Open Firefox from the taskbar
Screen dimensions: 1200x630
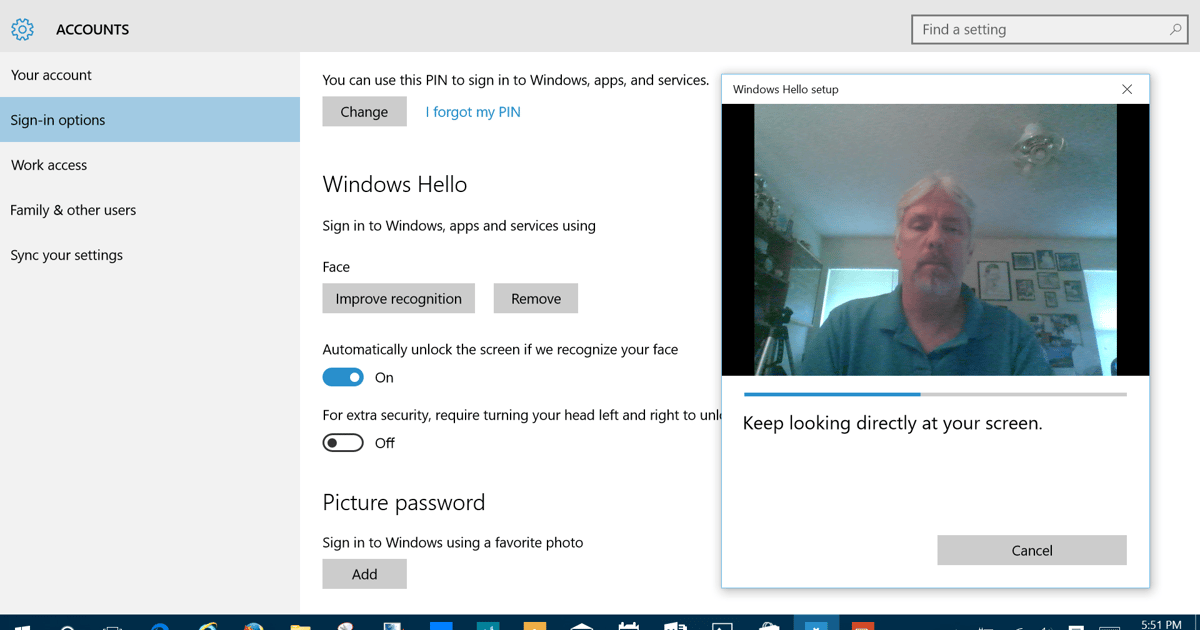coord(254,622)
